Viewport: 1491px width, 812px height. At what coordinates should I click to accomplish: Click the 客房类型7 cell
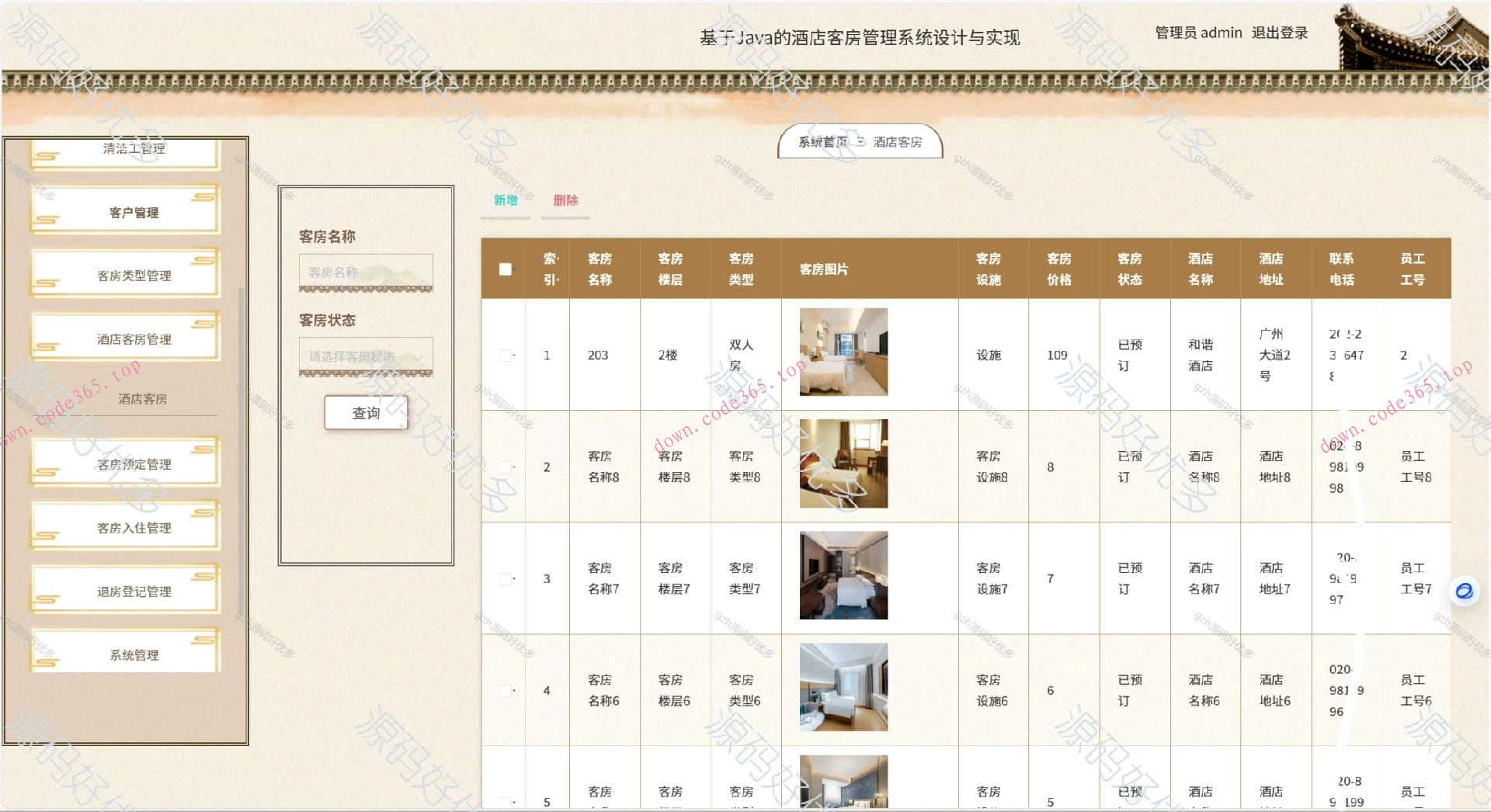pos(745,579)
